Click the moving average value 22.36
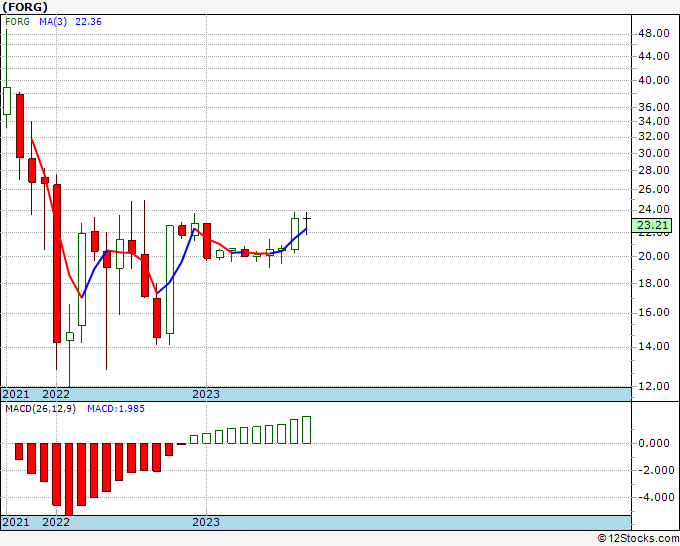 tap(88, 22)
